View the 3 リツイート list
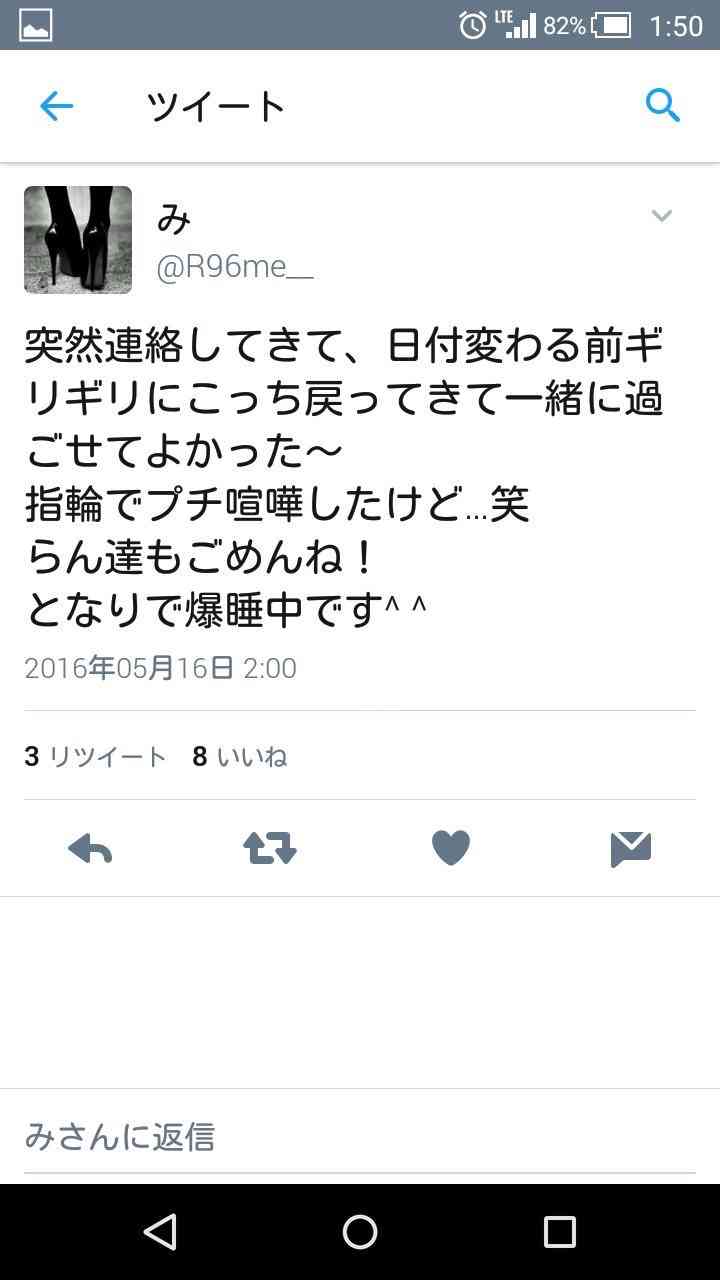This screenshot has width=720, height=1280. 95,757
